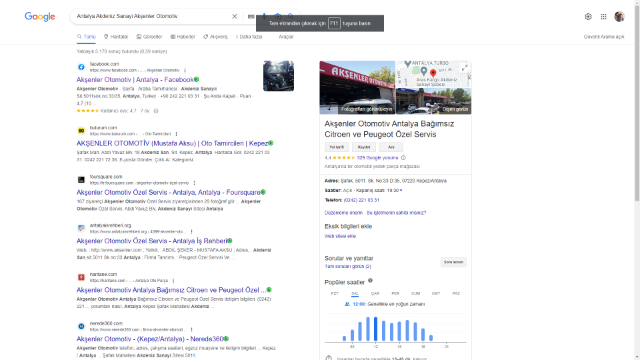Click Tüm soruları görün link
640x360 pixels.
[x=348, y=266]
